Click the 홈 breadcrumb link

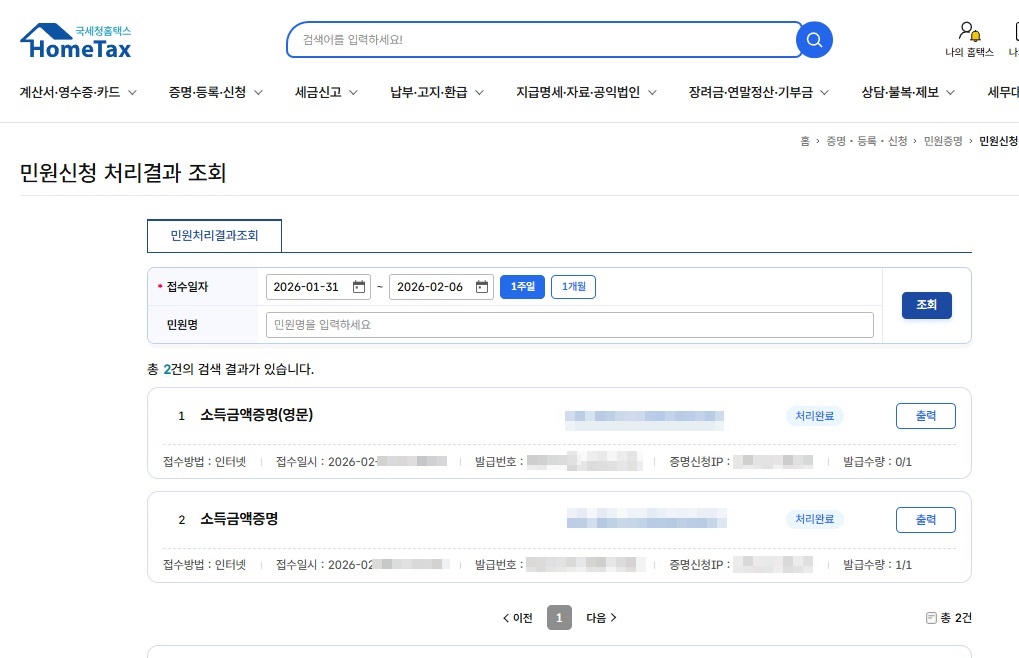click(805, 141)
